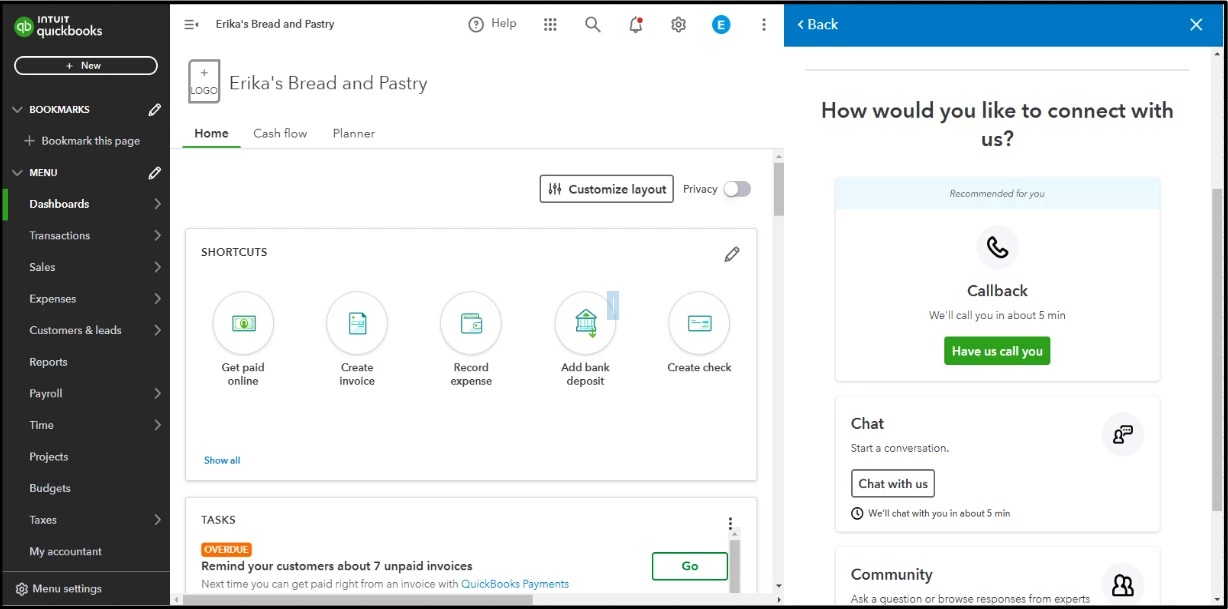1228x609 pixels.
Task: Click the QuickBooks logo in the sidebar
Action: (58, 27)
